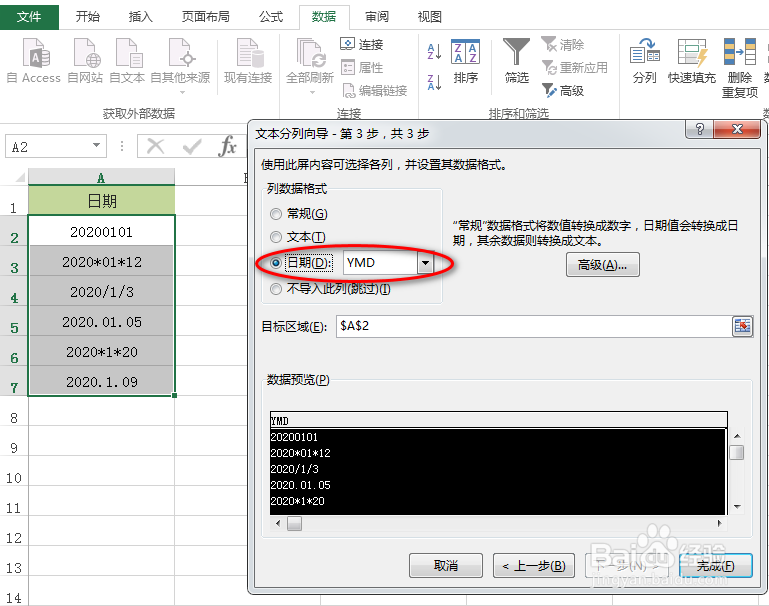
Task: Click the 完成(F) button
Action: (716, 566)
